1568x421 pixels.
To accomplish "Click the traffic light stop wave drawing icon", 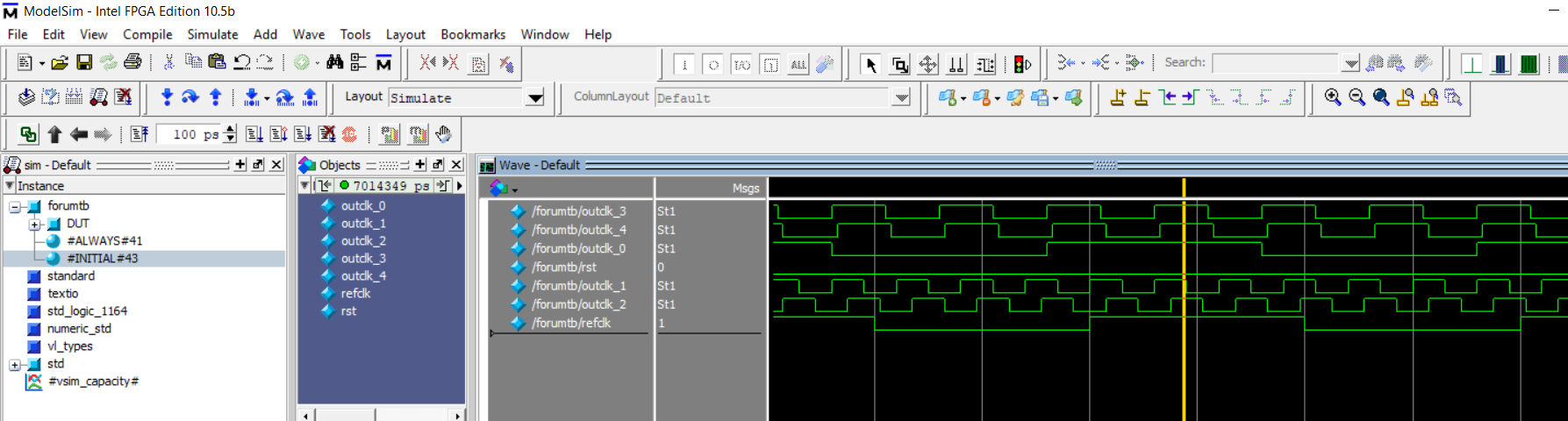I will tap(1022, 64).
